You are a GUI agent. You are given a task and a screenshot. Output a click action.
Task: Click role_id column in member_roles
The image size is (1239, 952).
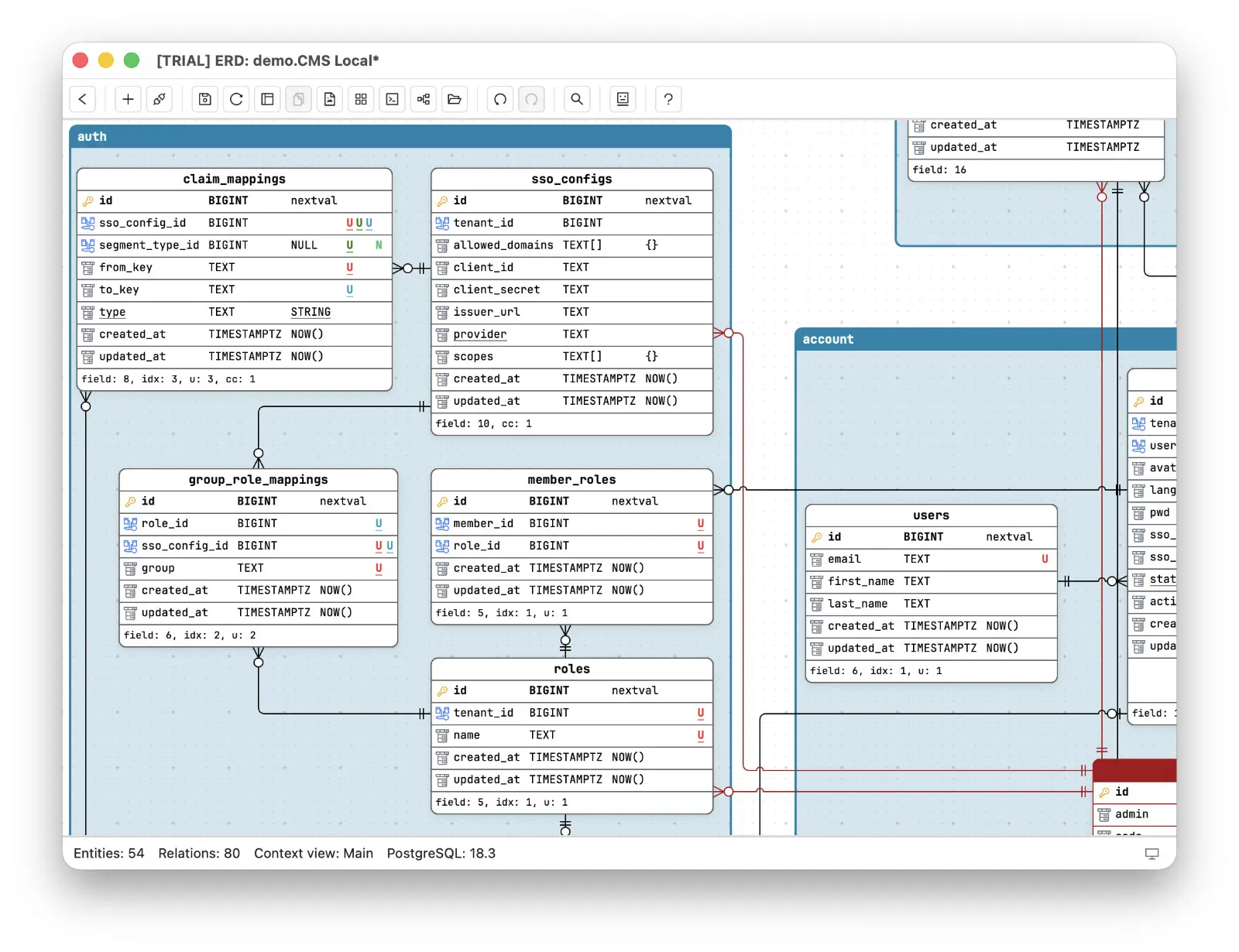572,546
